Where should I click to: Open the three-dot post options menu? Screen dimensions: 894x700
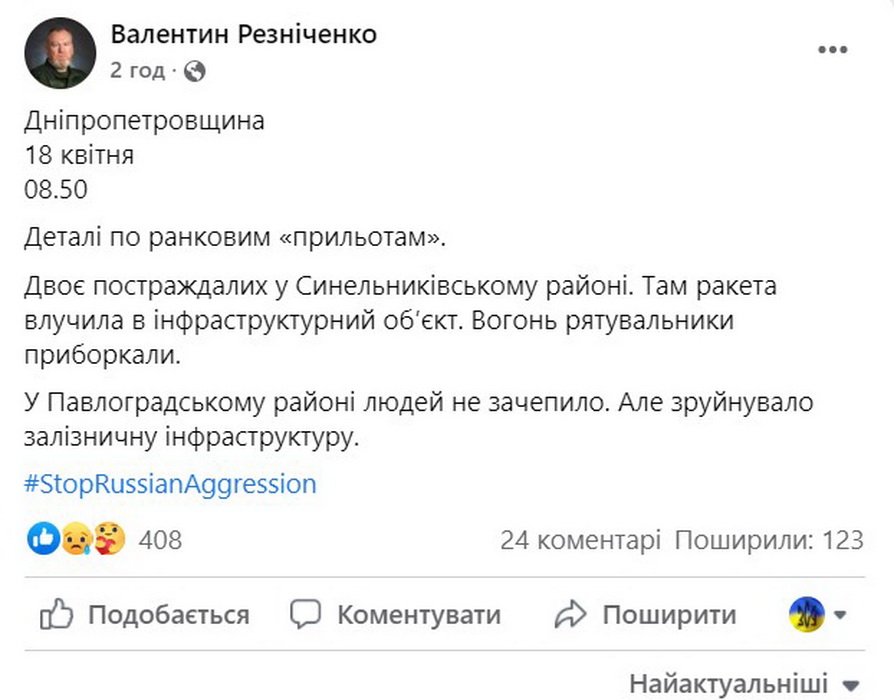pyautogui.click(x=832, y=50)
